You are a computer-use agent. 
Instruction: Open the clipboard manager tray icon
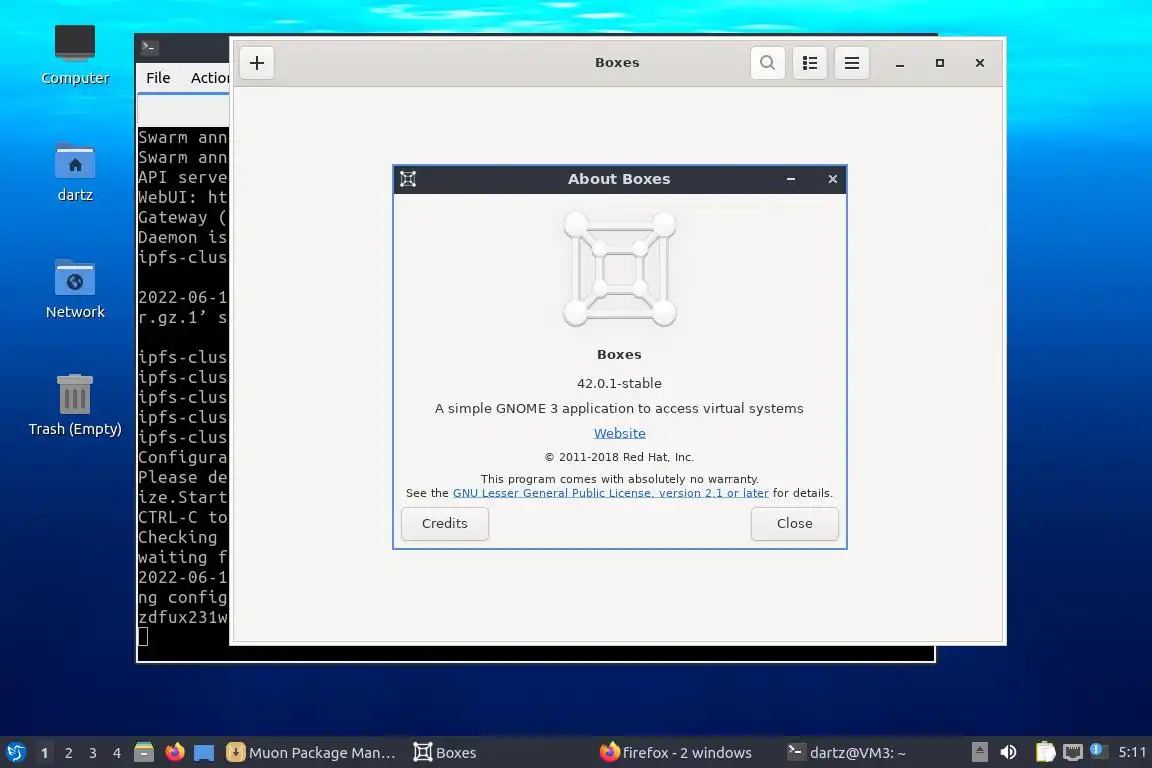pos(1045,752)
